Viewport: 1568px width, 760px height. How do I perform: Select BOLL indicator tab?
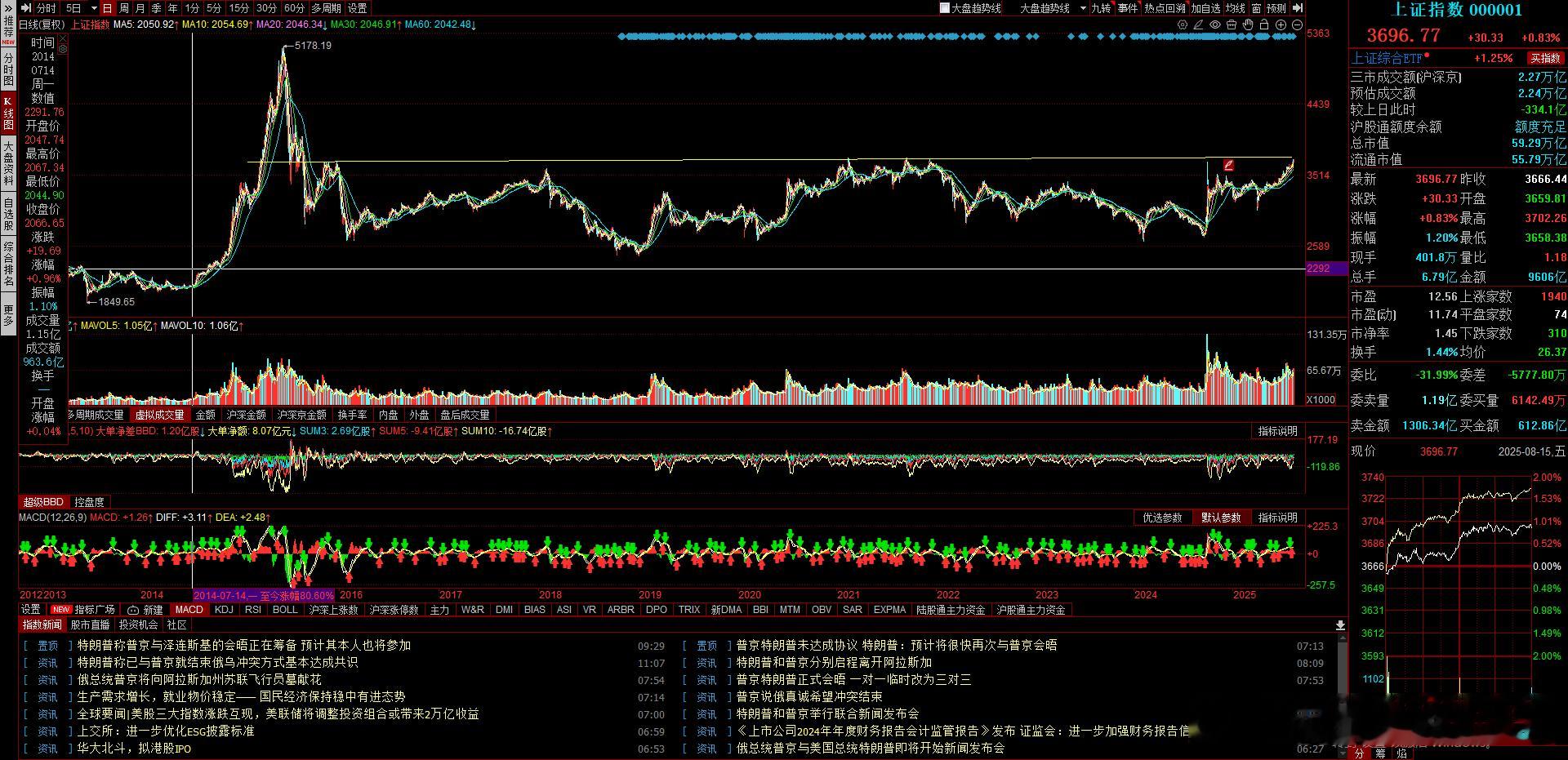[285, 610]
